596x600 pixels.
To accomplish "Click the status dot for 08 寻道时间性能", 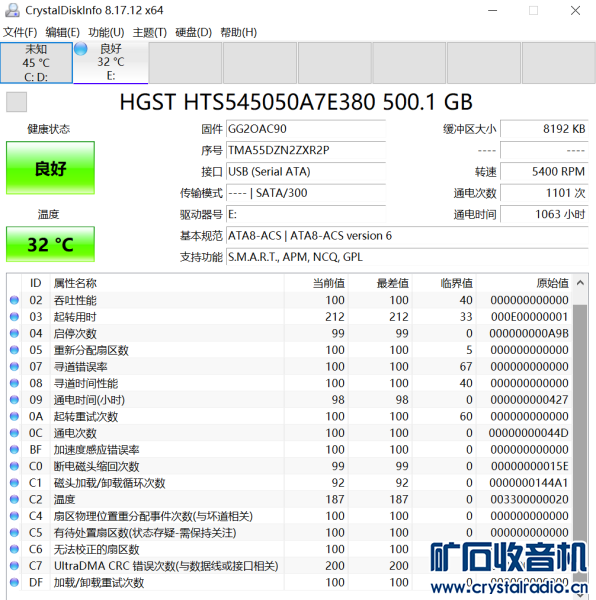I will point(14,383).
